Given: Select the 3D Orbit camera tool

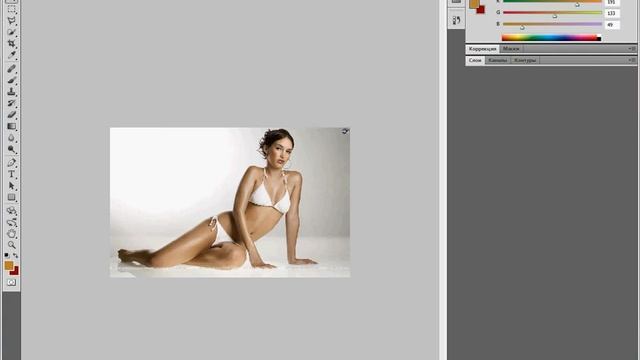Looking at the screenshot, I should (x=11, y=222).
